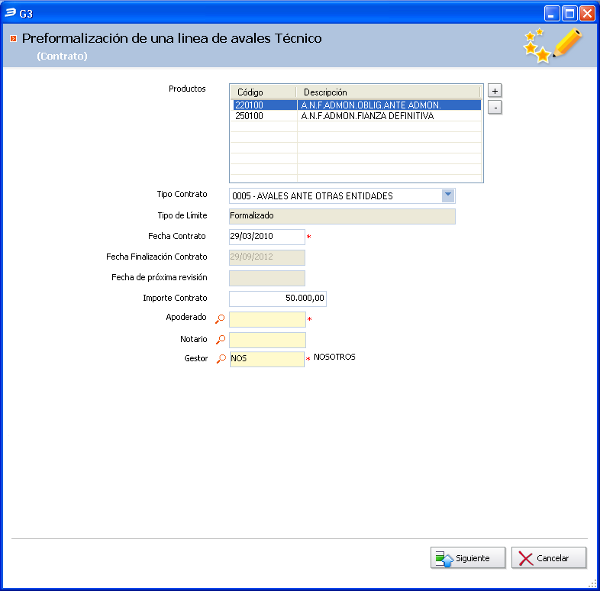
Task: Add a product with the plus button
Action: point(495,91)
